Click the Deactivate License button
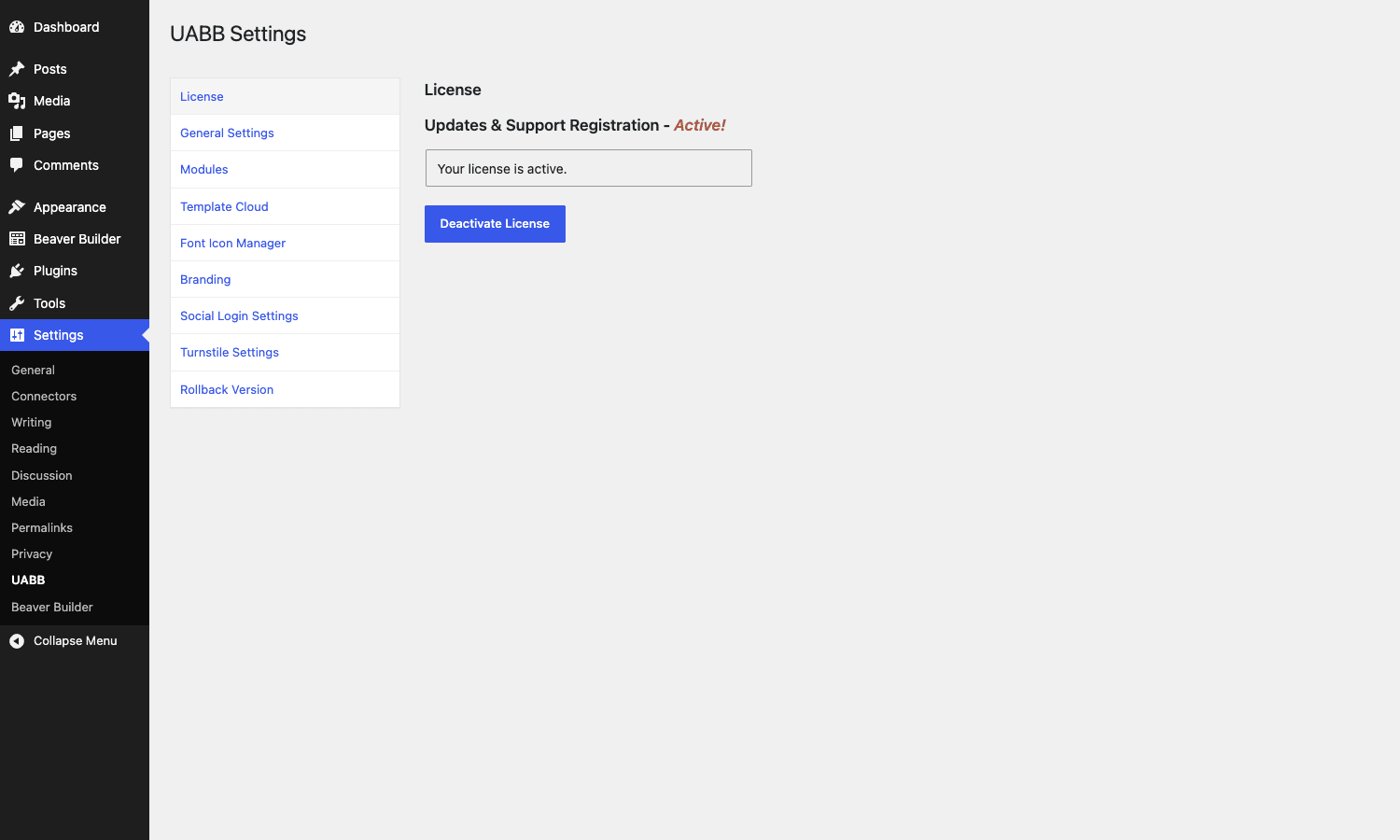The image size is (1400, 840). (495, 224)
